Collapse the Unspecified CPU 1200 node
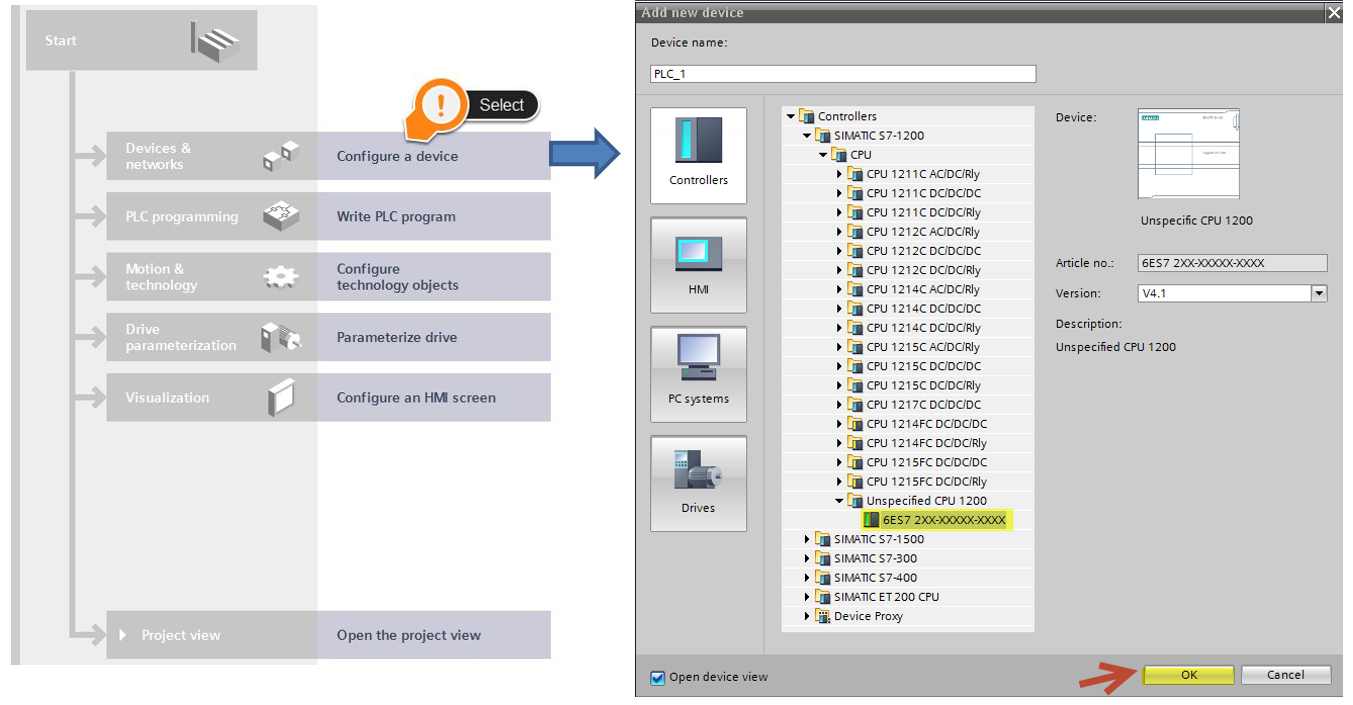This screenshot has width=1353, height=705. click(x=839, y=501)
